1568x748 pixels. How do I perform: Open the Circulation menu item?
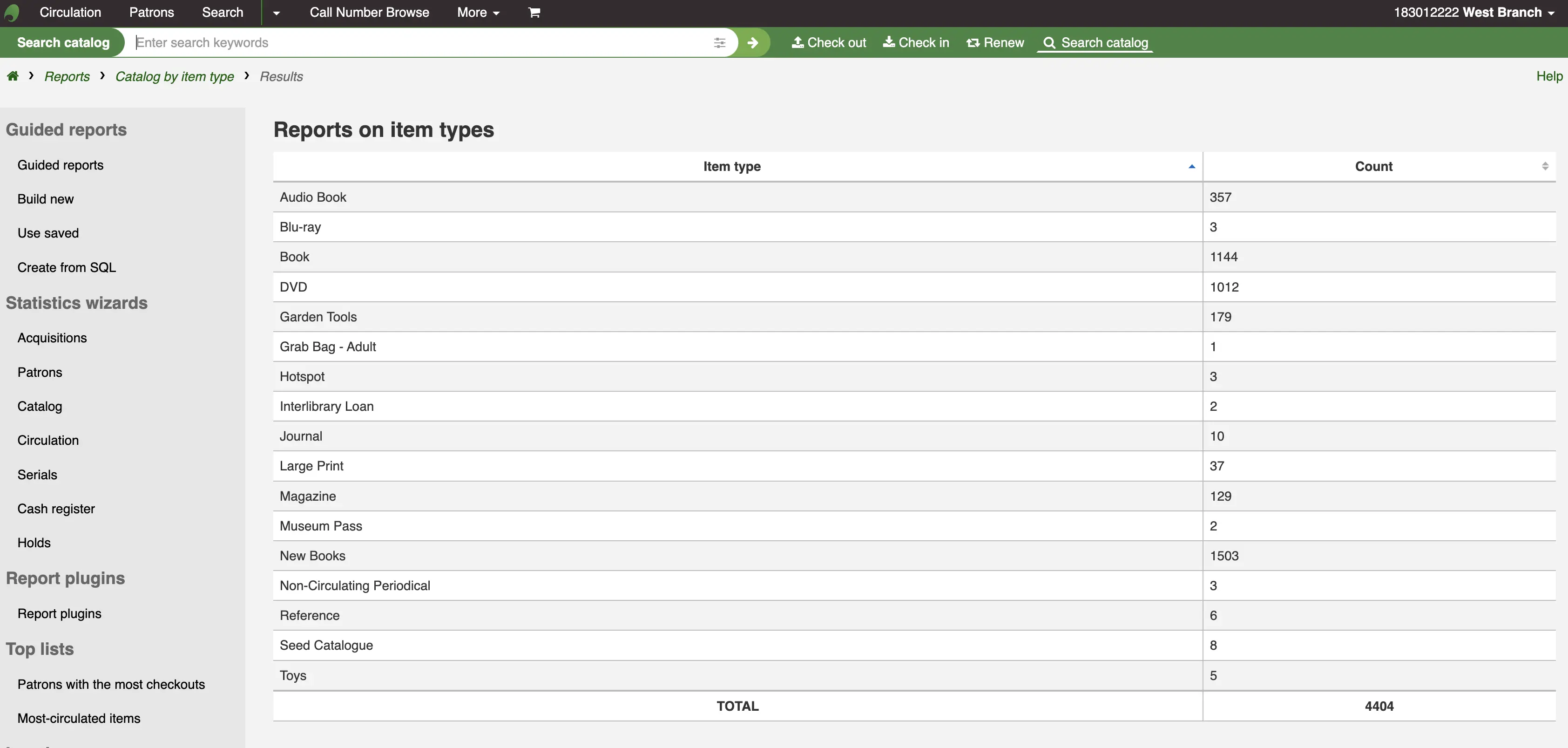tap(71, 12)
